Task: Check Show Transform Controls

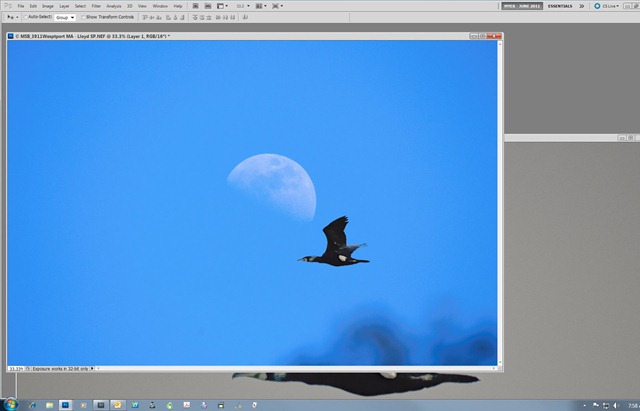Action: (83, 17)
